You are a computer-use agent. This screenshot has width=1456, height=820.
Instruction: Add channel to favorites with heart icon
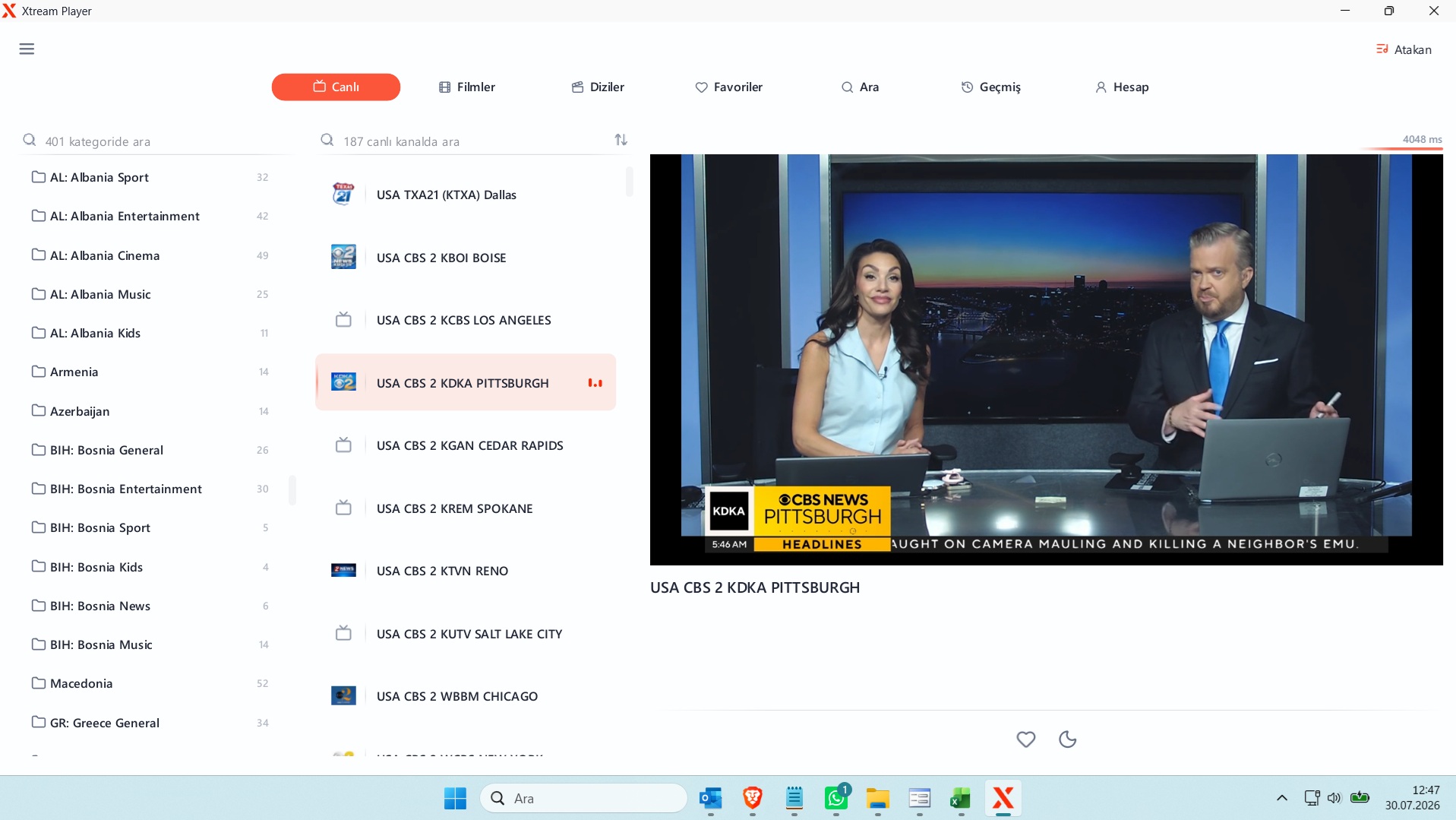[x=1025, y=739]
